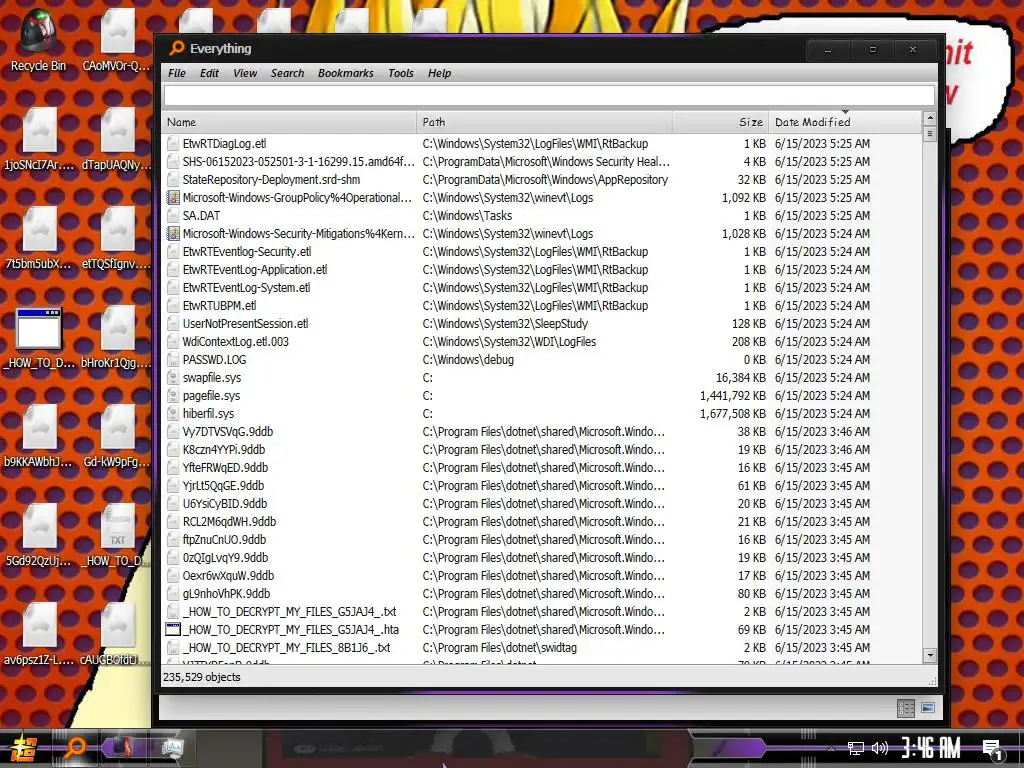The height and width of the screenshot is (768, 1024).
Task: Select the row SHS-06152023-052501 file
Action: click(x=542, y=161)
